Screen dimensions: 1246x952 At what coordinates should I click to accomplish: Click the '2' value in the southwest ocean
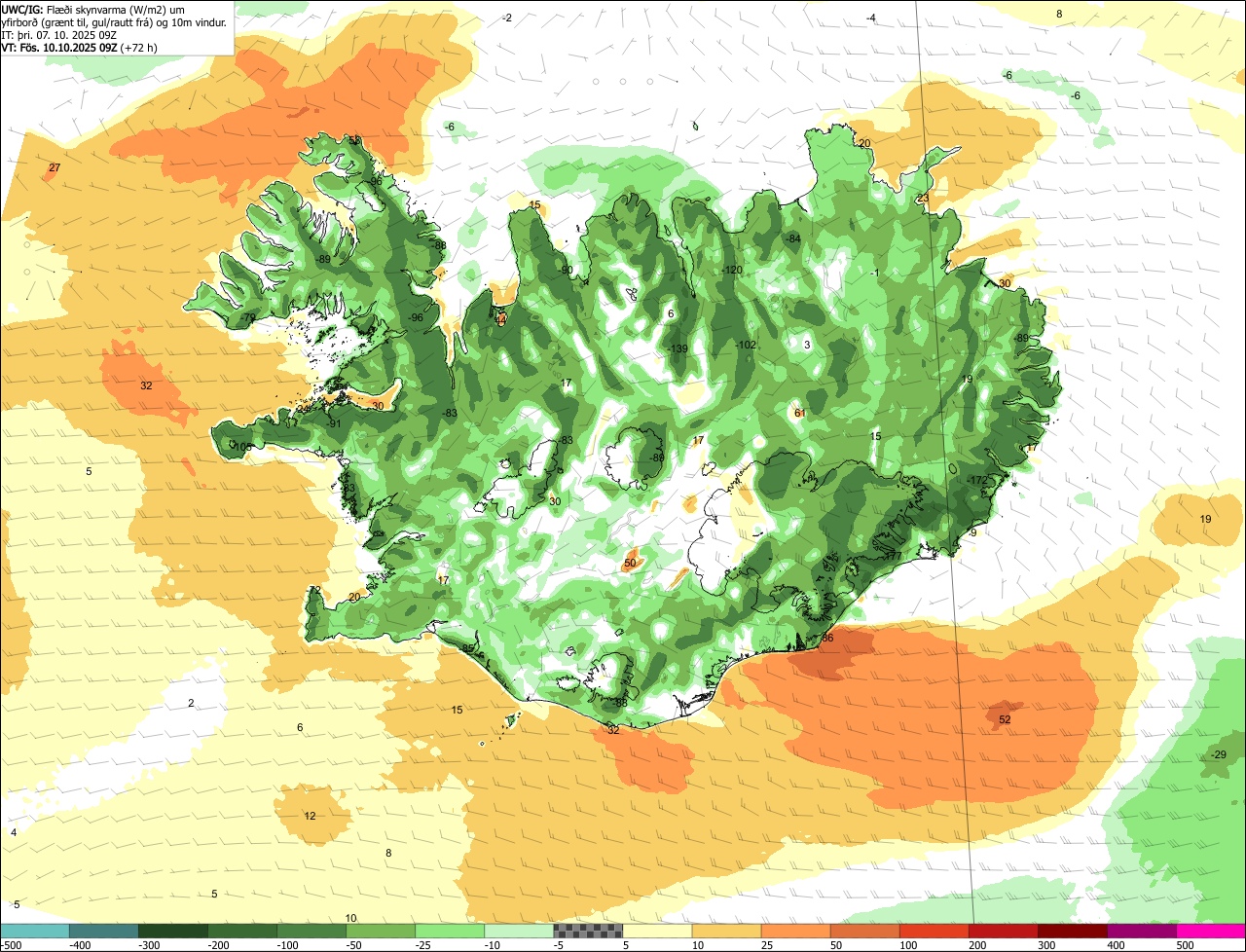click(x=191, y=704)
